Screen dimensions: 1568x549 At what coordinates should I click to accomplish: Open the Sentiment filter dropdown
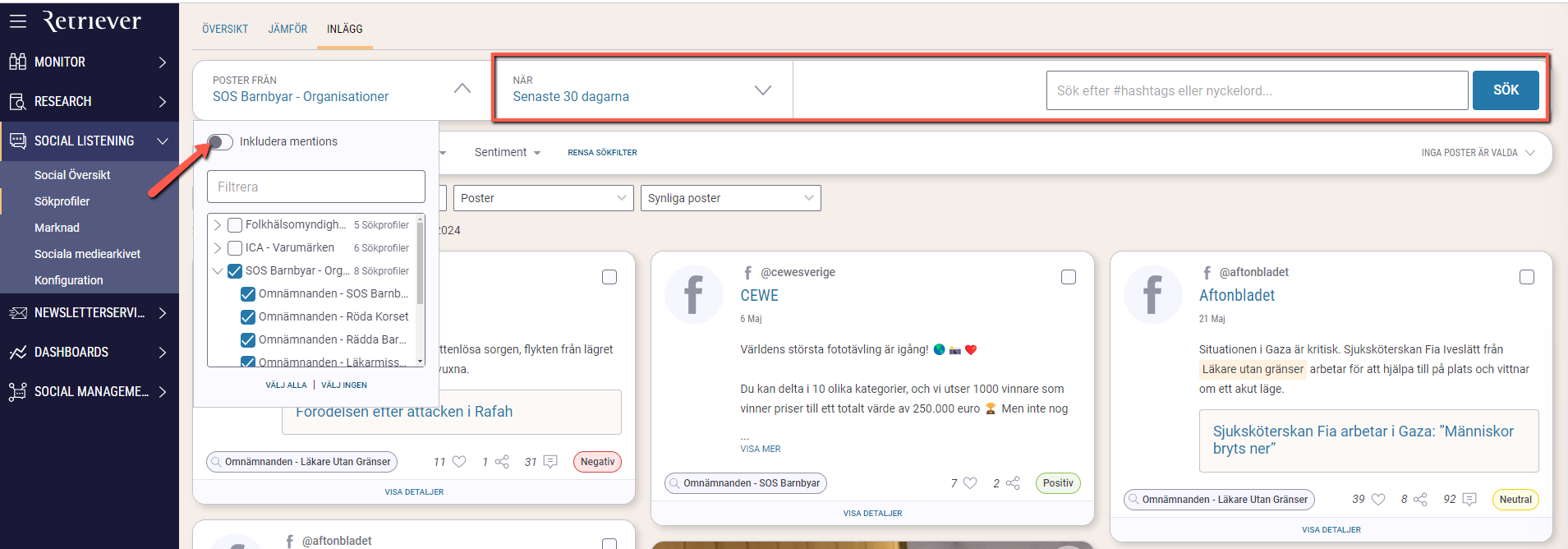coord(508,152)
